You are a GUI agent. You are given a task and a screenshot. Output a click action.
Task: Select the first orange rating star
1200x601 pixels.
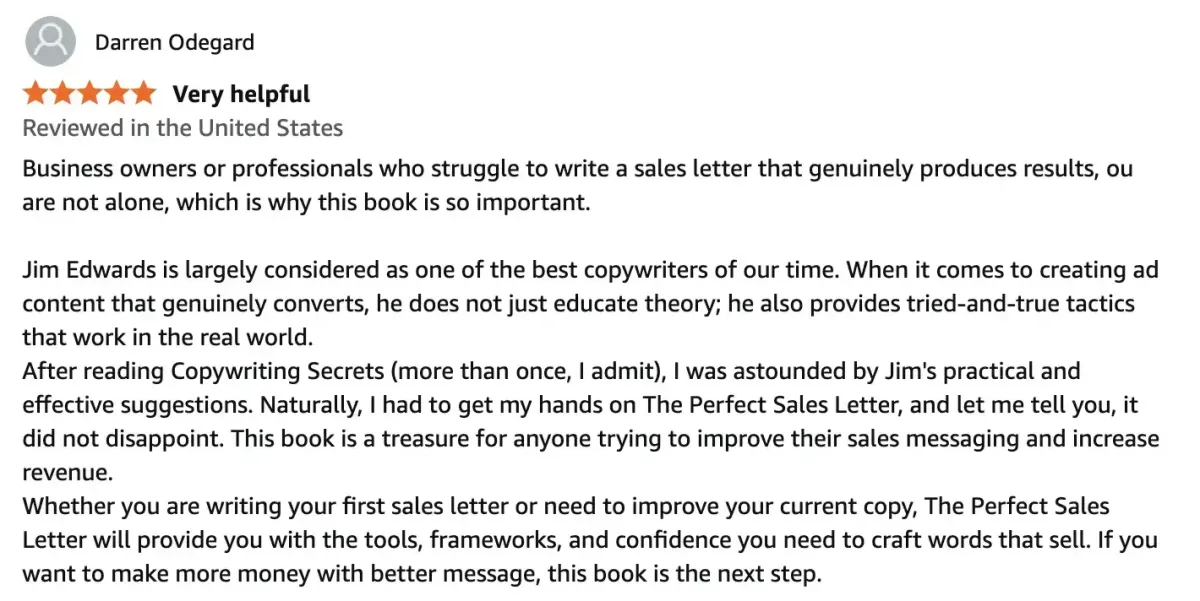click(x=36, y=93)
